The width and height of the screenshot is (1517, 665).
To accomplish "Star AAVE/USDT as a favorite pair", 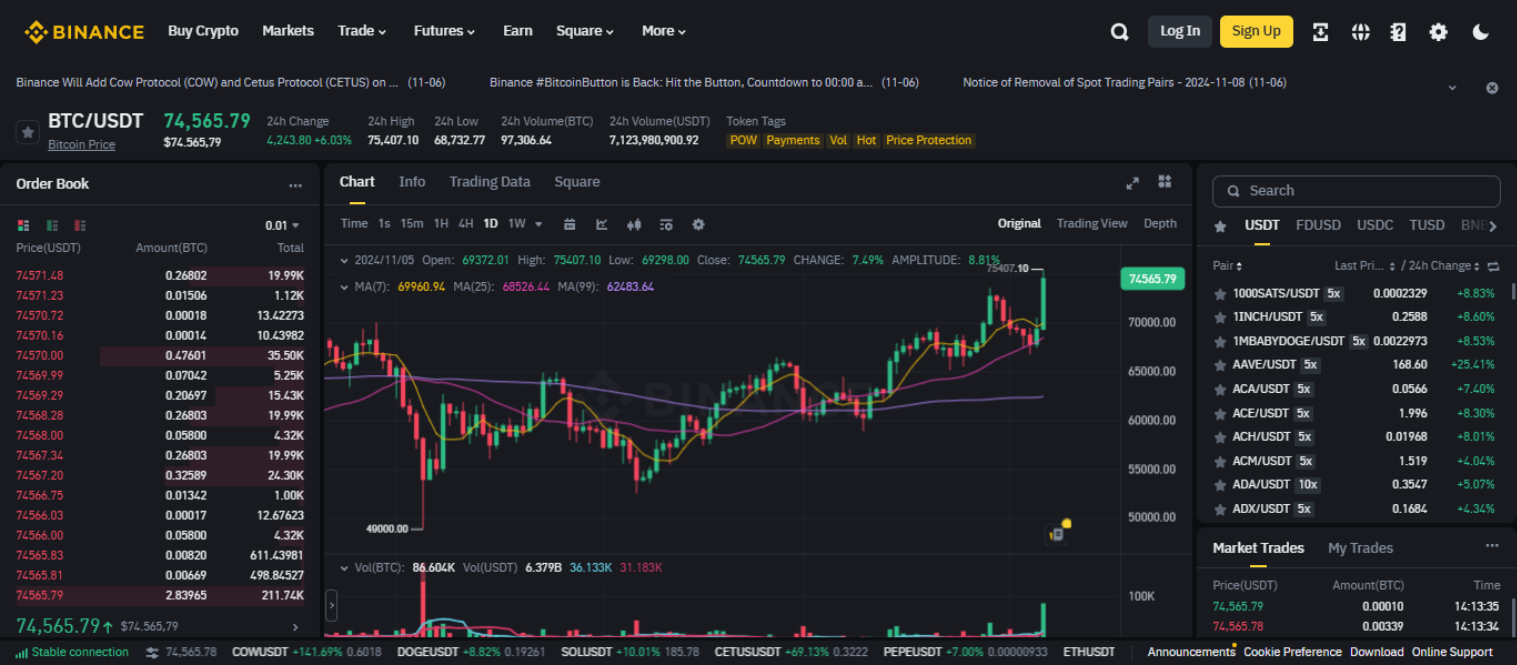I will pyautogui.click(x=1220, y=364).
